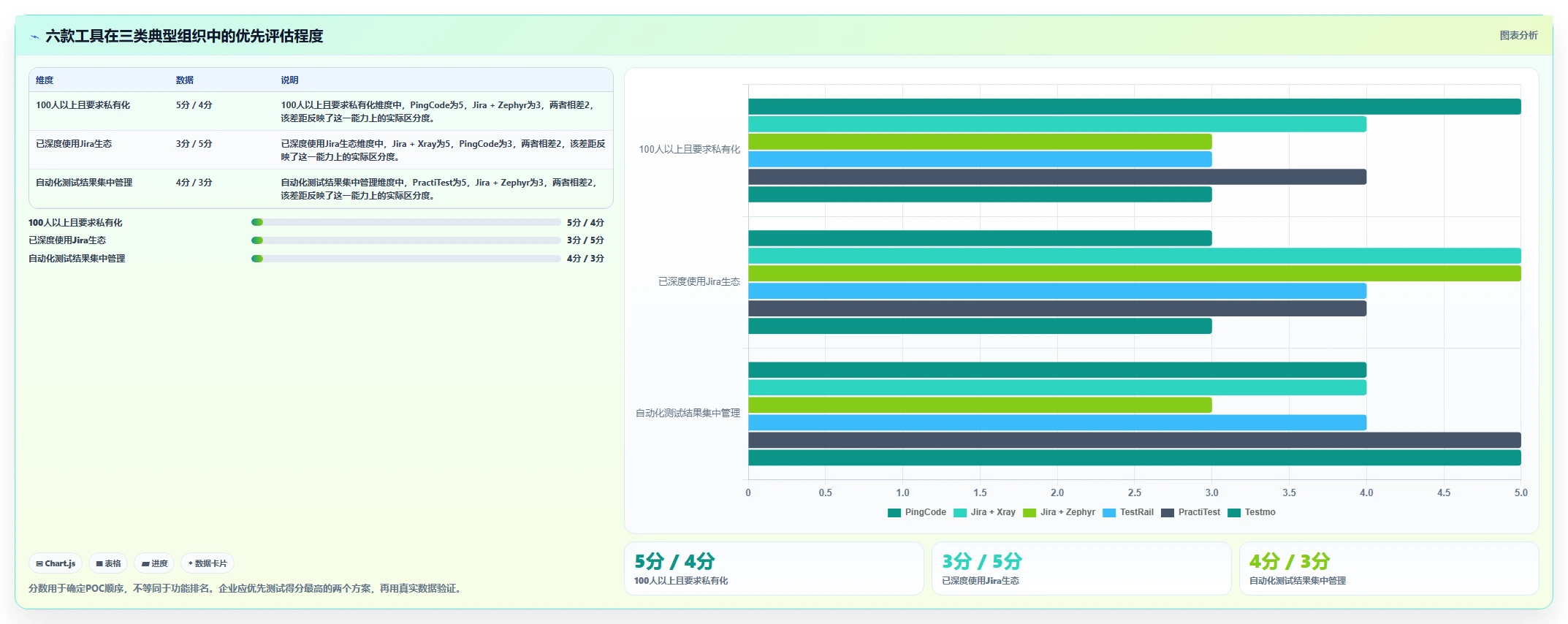Click the 已深度使用Jira生态 progress bar
Image resolution: width=1568 pixels, height=624 pixels.
pos(406,240)
